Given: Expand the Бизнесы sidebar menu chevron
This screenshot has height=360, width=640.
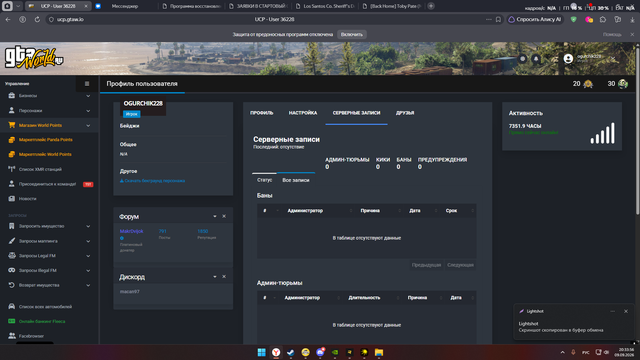Looking at the screenshot, I should coord(88,96).
